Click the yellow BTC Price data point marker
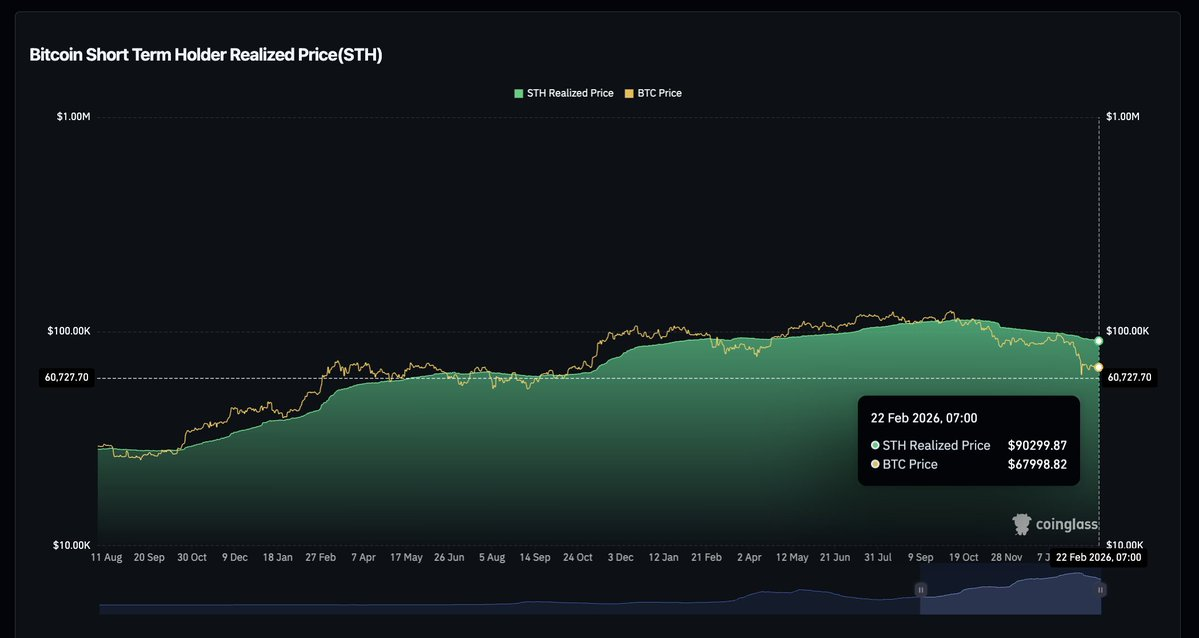This screenshot has height=638, width=1199. (1099, 368)
